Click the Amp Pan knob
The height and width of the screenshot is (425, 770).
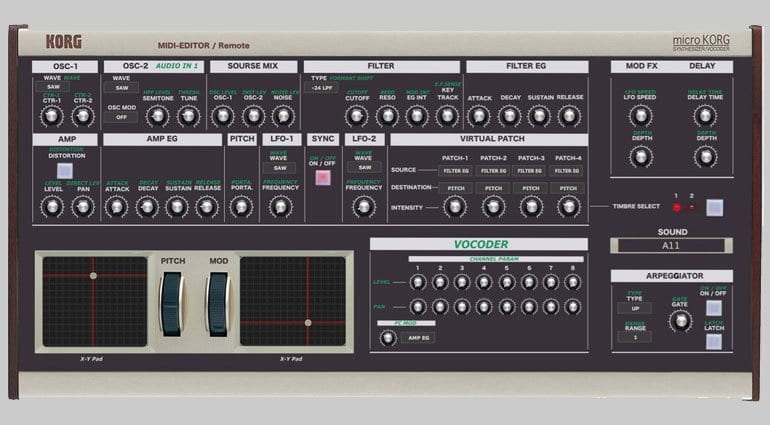(x=82, y=207)
